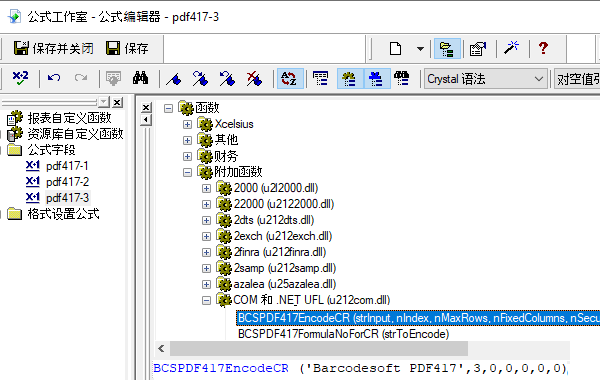Viewport: 600px width, 380px height.
Task: Close the left workshop tree panel
Action: coord(117,102)
